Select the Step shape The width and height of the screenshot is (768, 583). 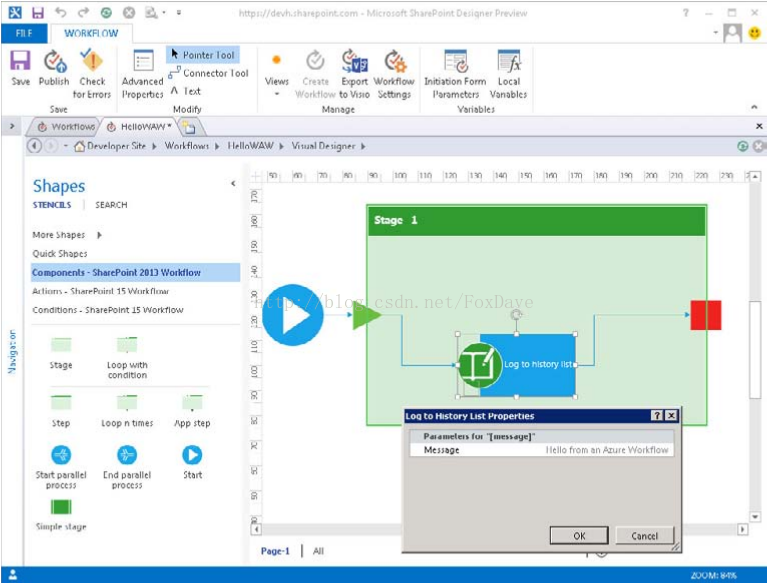(x=61, y=411)
